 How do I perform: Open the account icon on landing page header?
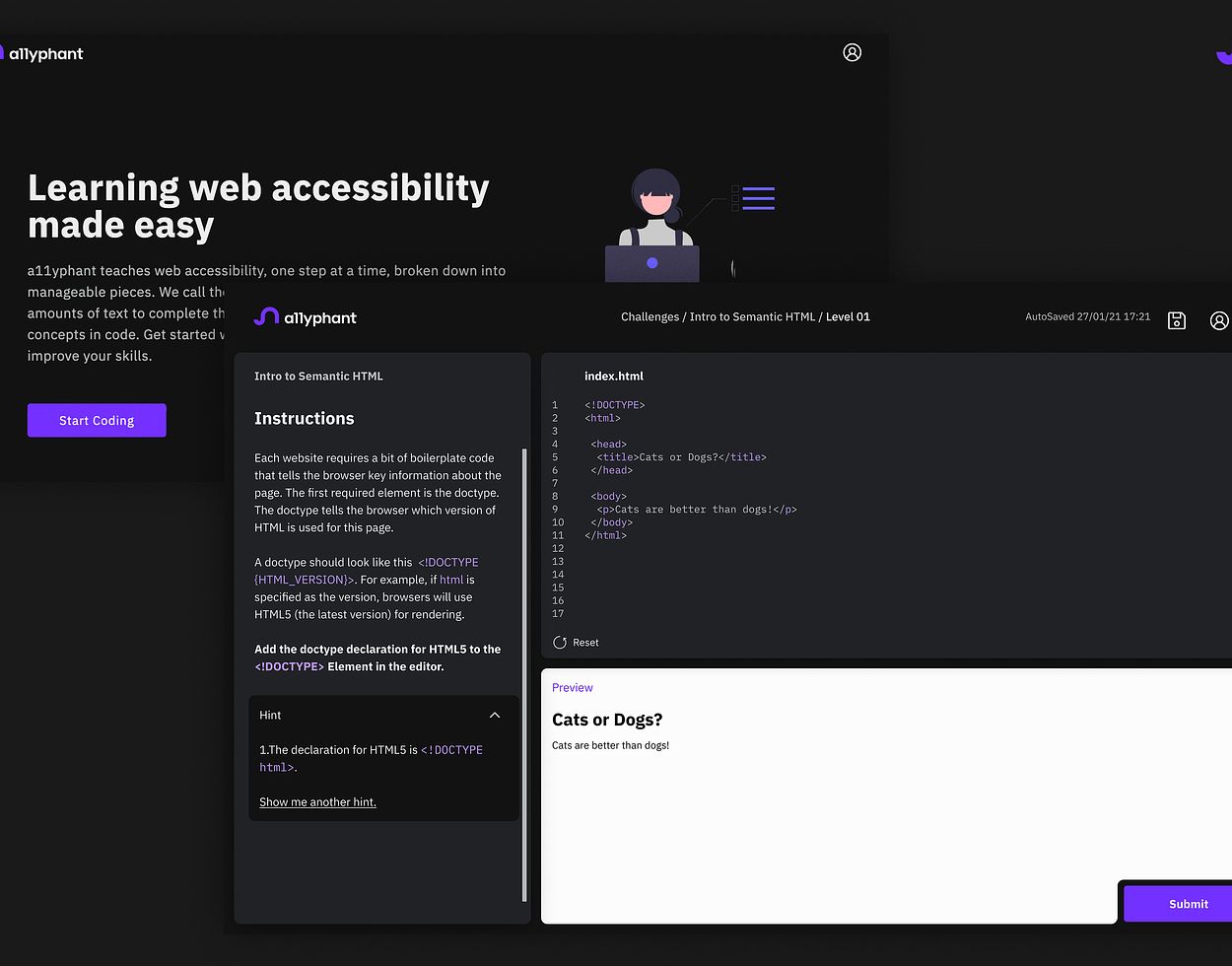853,52
